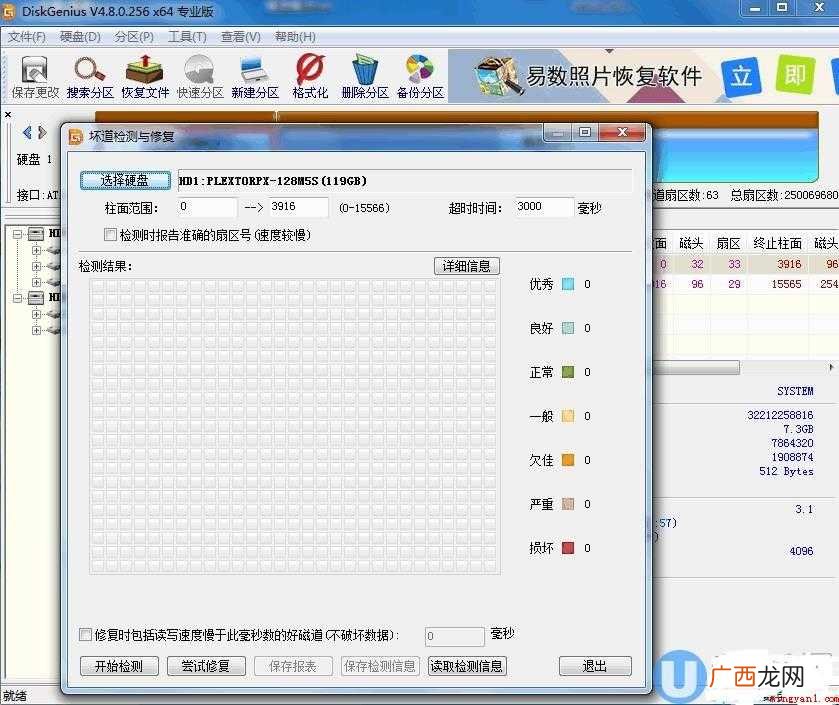Click the scrollbar right arrow in main window

(831, 367)
